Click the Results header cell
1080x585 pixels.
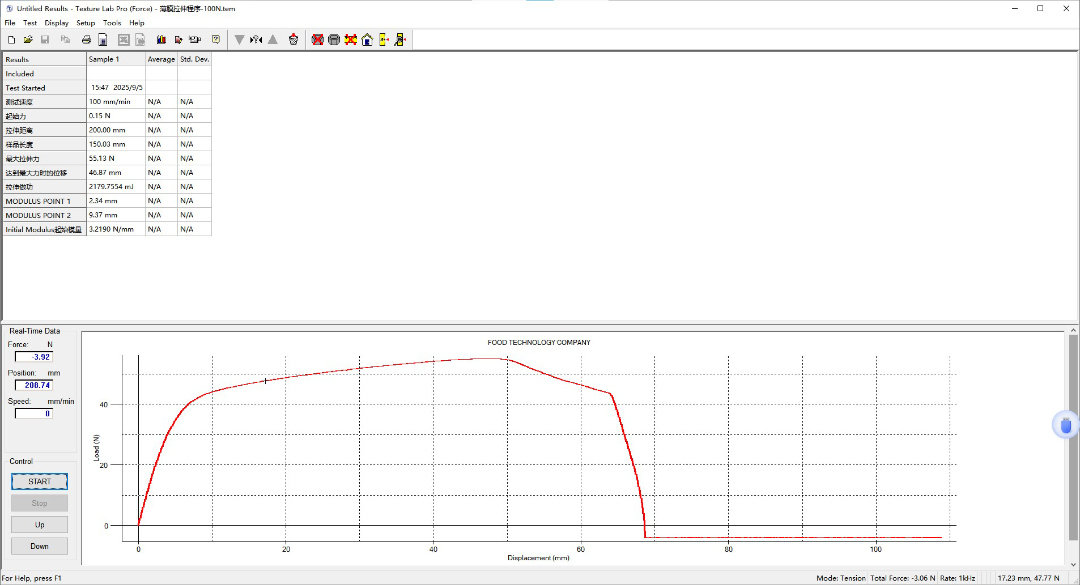45,59
